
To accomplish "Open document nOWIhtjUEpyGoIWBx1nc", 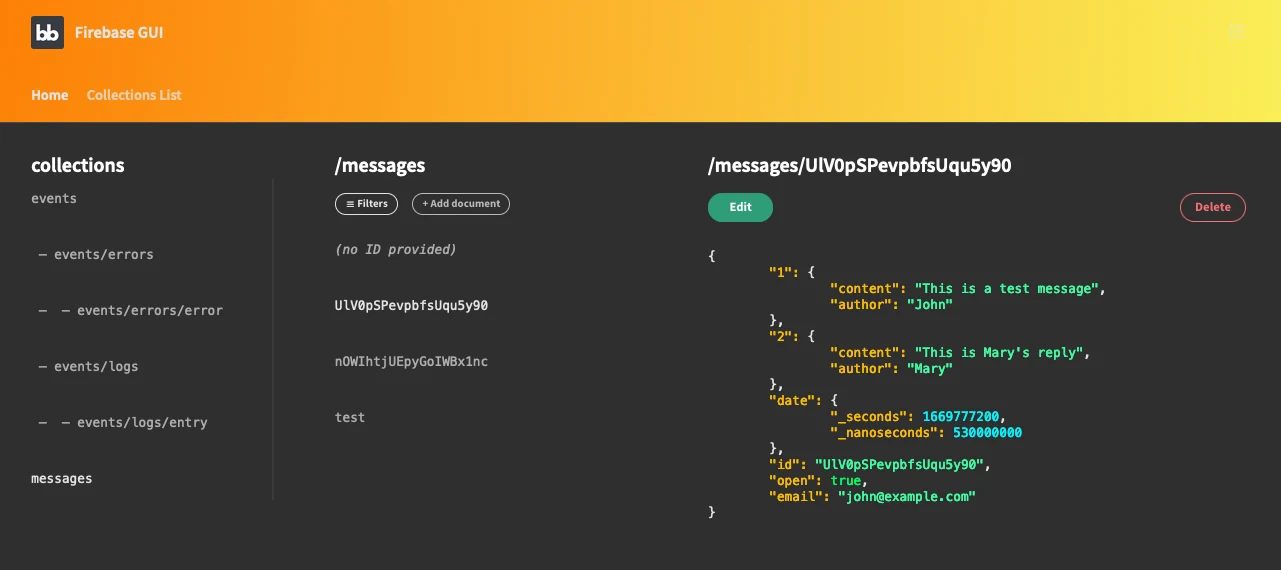I will click(411, 361).
